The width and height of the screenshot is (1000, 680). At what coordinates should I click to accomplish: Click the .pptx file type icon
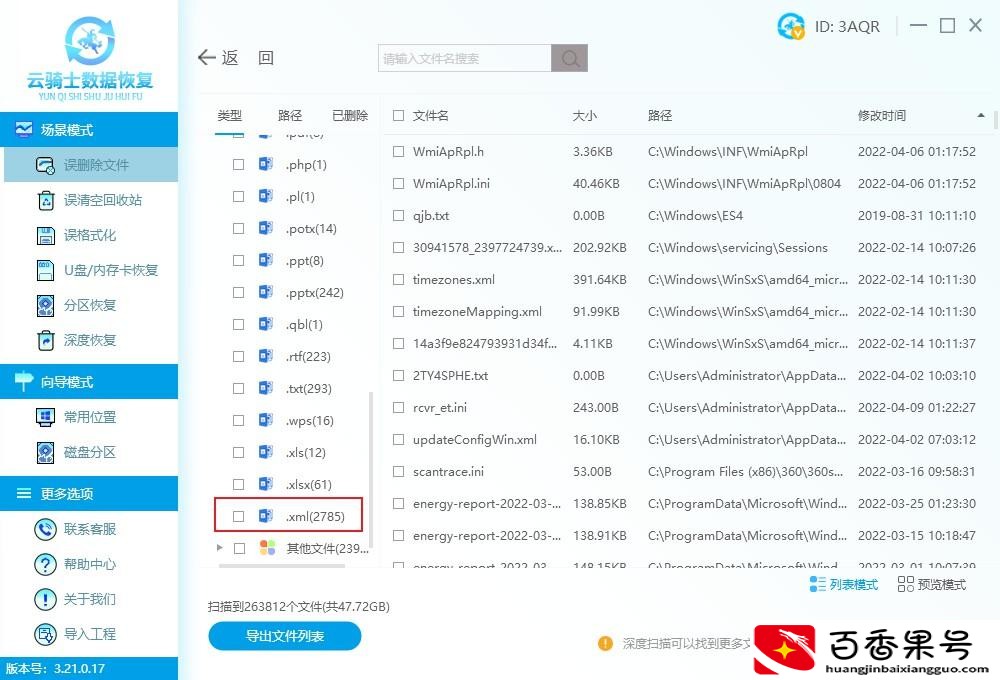coord(266,292)
